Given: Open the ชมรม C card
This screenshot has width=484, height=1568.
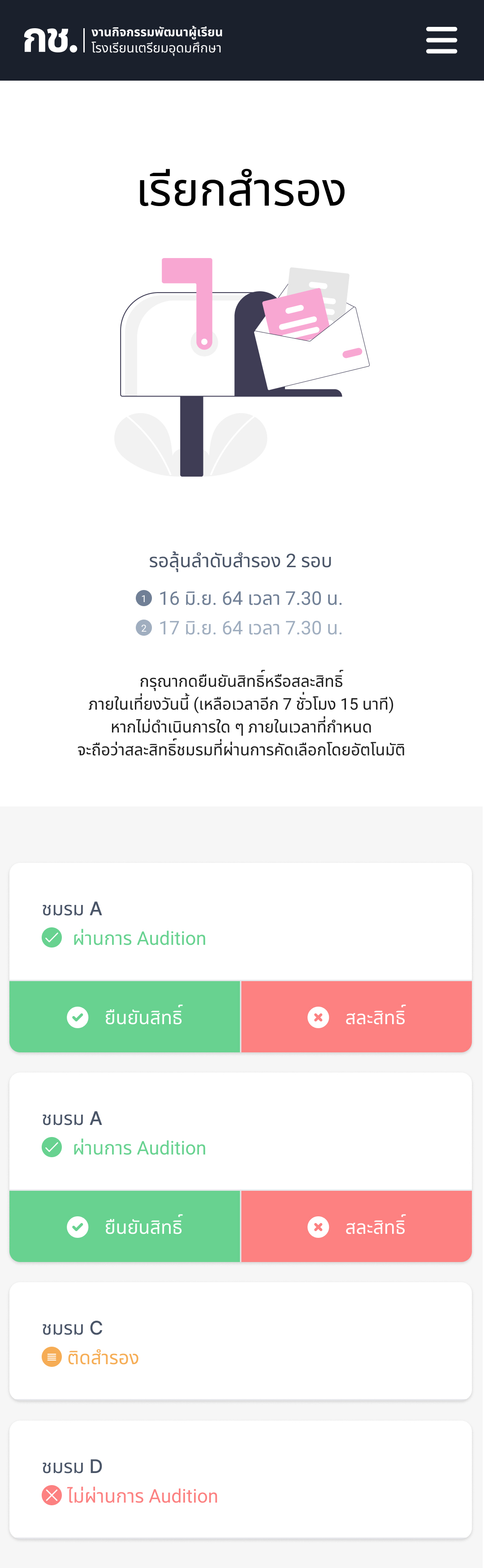Looking at the screenshot, I should pyautogui.click(x=241, y=1341).
